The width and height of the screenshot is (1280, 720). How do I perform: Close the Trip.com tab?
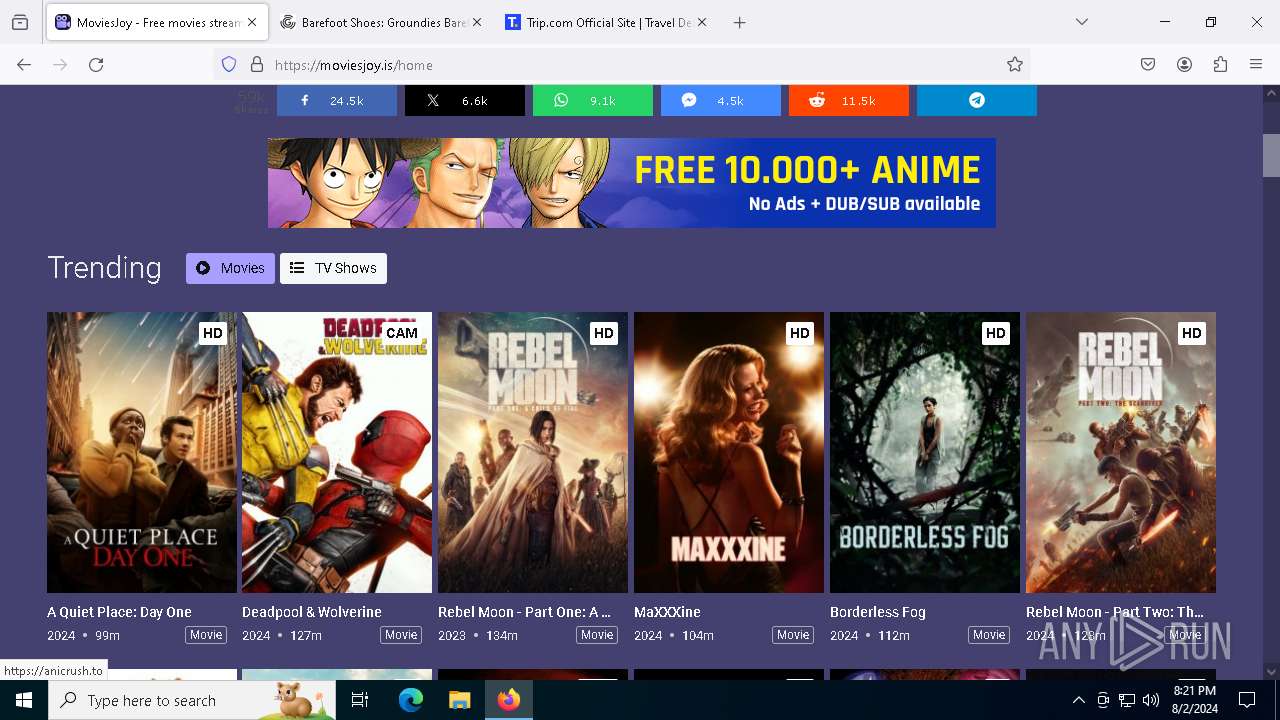pos(702,22)
